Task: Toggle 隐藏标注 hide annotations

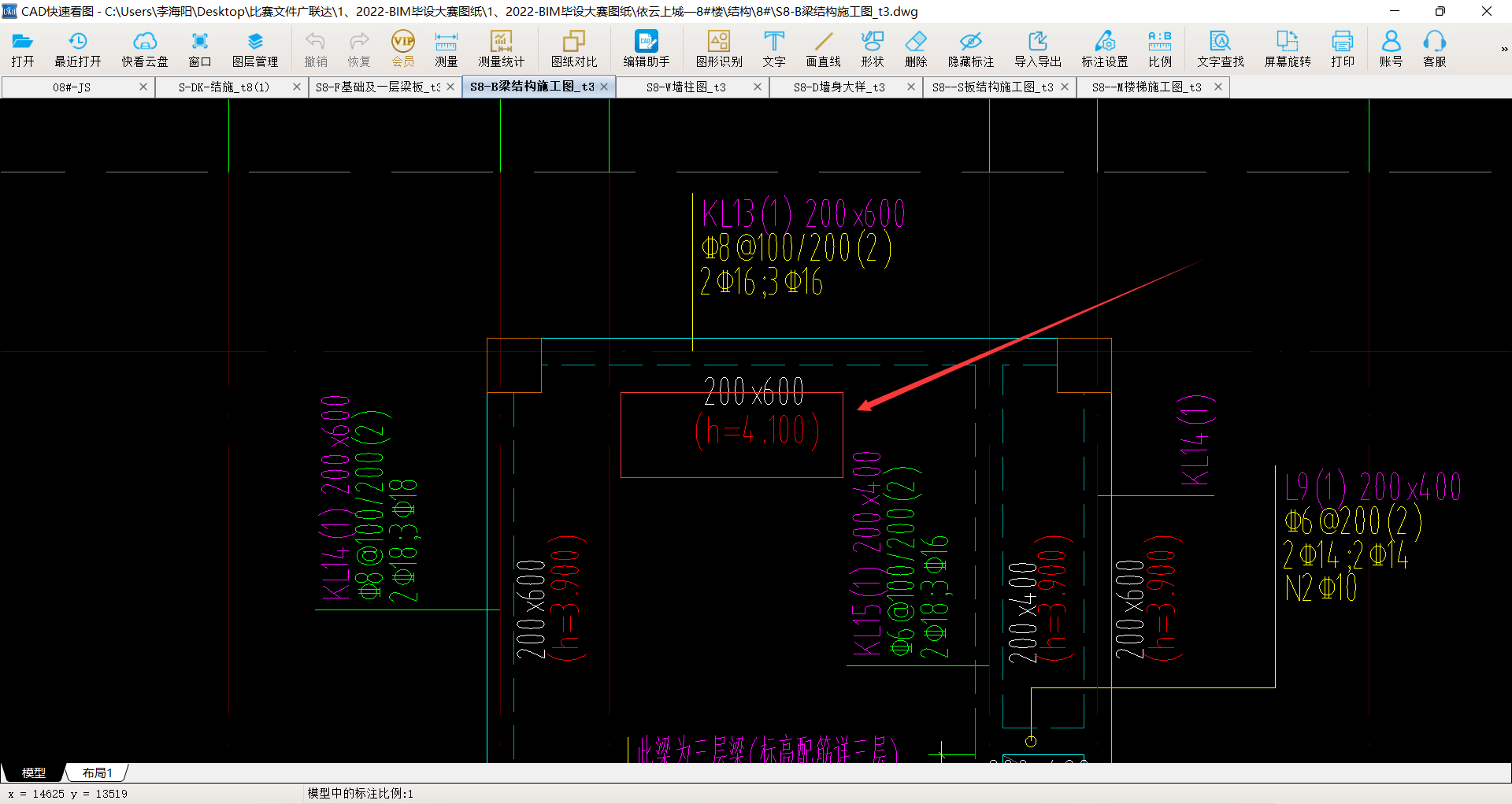Action: coord(971,49)
